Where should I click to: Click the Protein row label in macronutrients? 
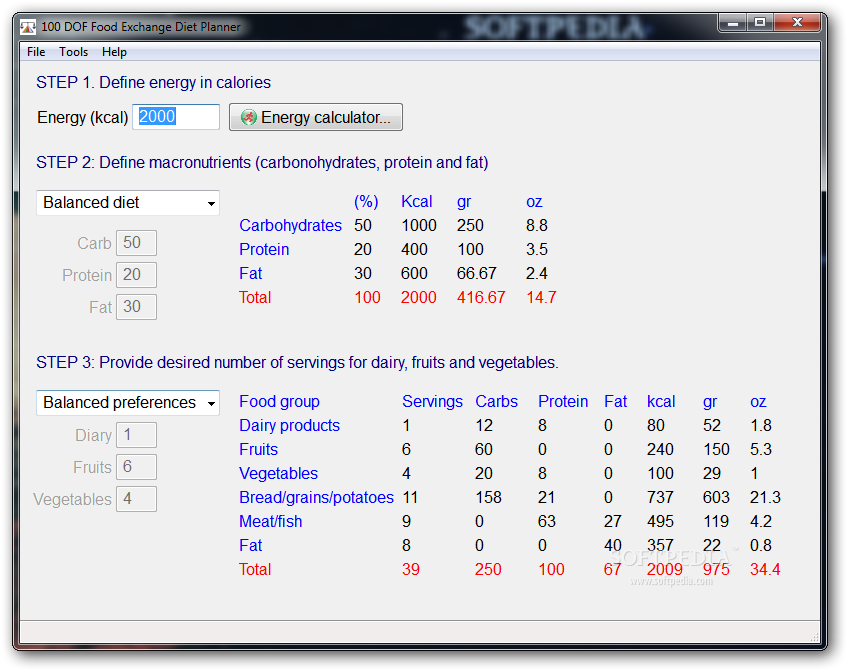pos(264,249)
